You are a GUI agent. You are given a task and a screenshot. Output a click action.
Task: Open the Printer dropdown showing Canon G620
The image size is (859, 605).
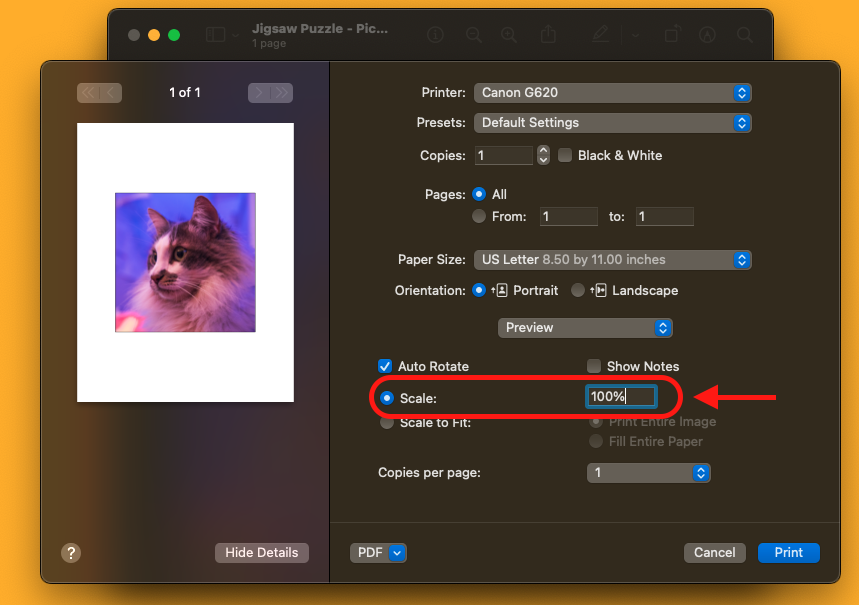(612, 93)
